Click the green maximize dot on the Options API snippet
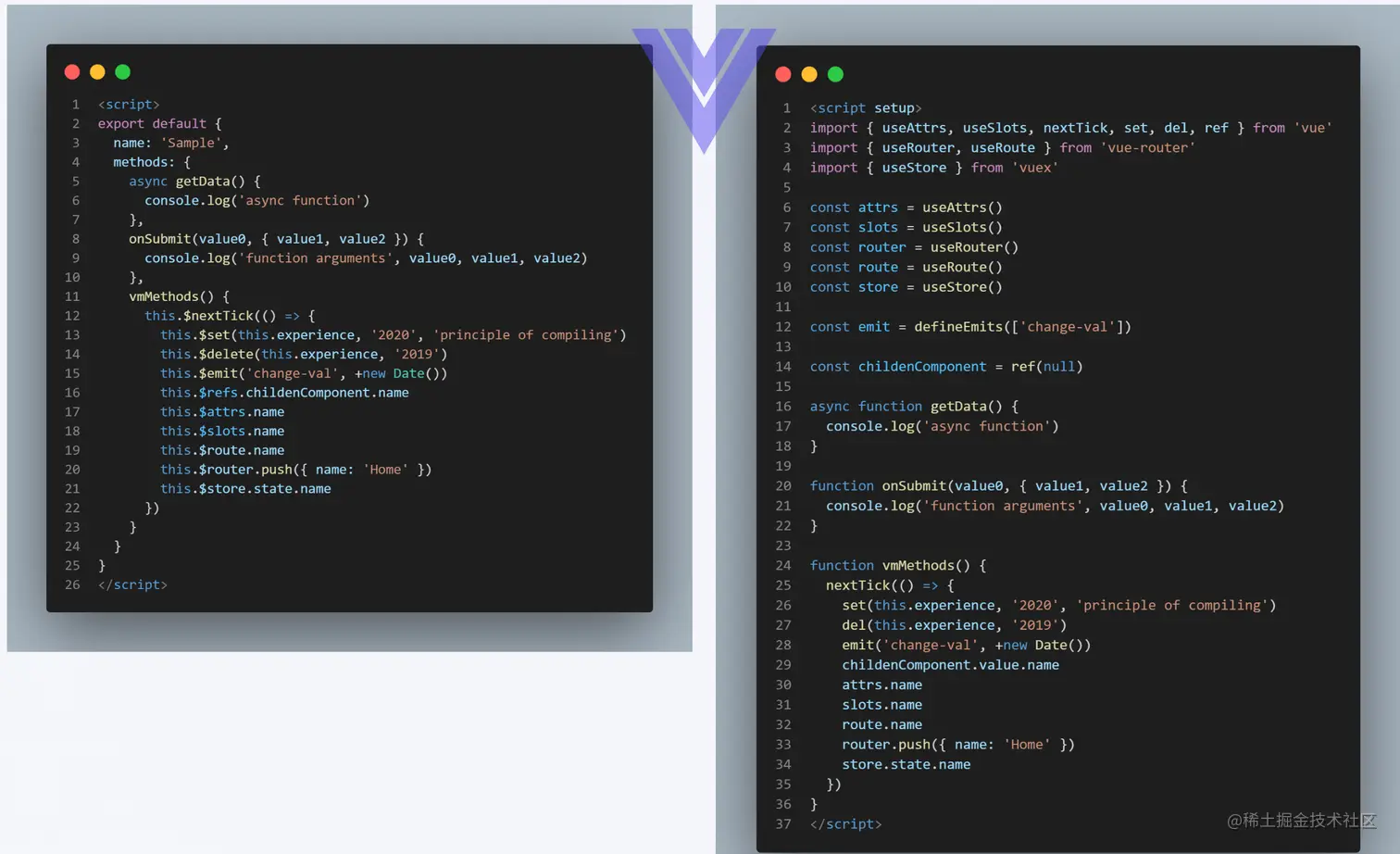Image resolution: width=1400 pixels, height=854 pixels. coord(122,72)
